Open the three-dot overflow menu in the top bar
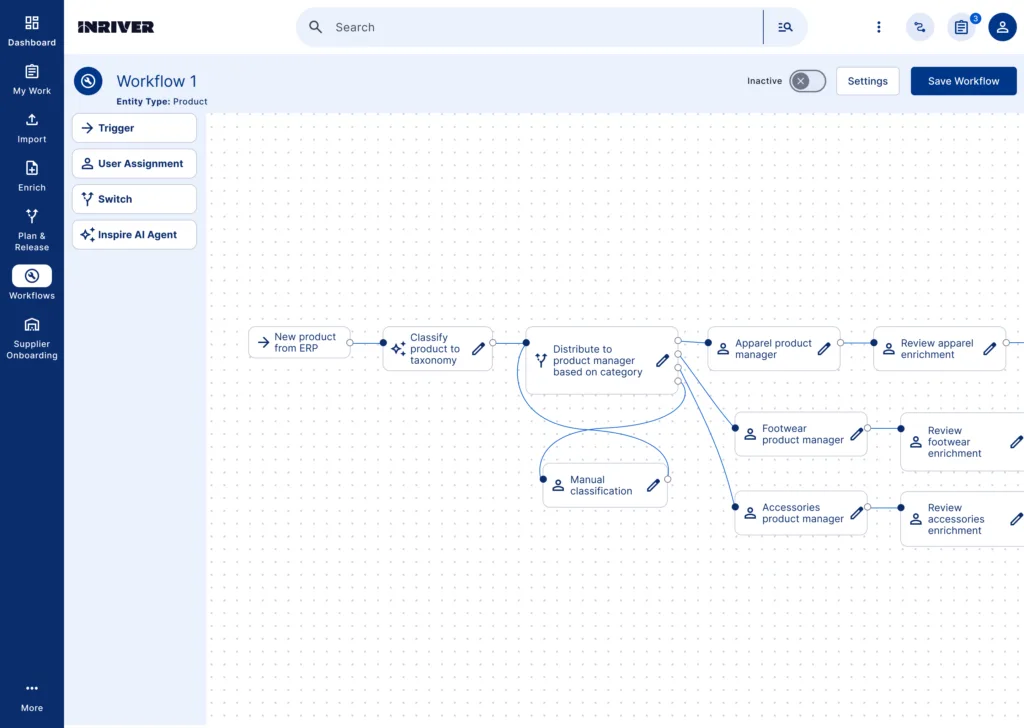This screenshot has height=728, width=1024. (x=879, y=27)
